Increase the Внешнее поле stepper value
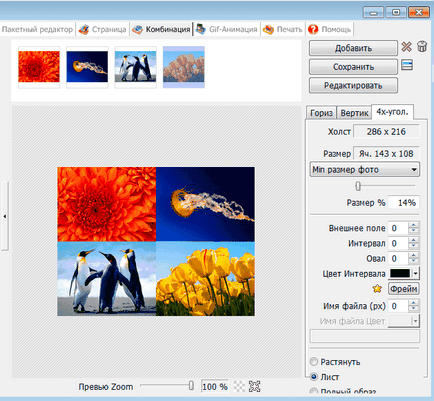The width and height of the screenshot is (434, 401). coord(414,225)
